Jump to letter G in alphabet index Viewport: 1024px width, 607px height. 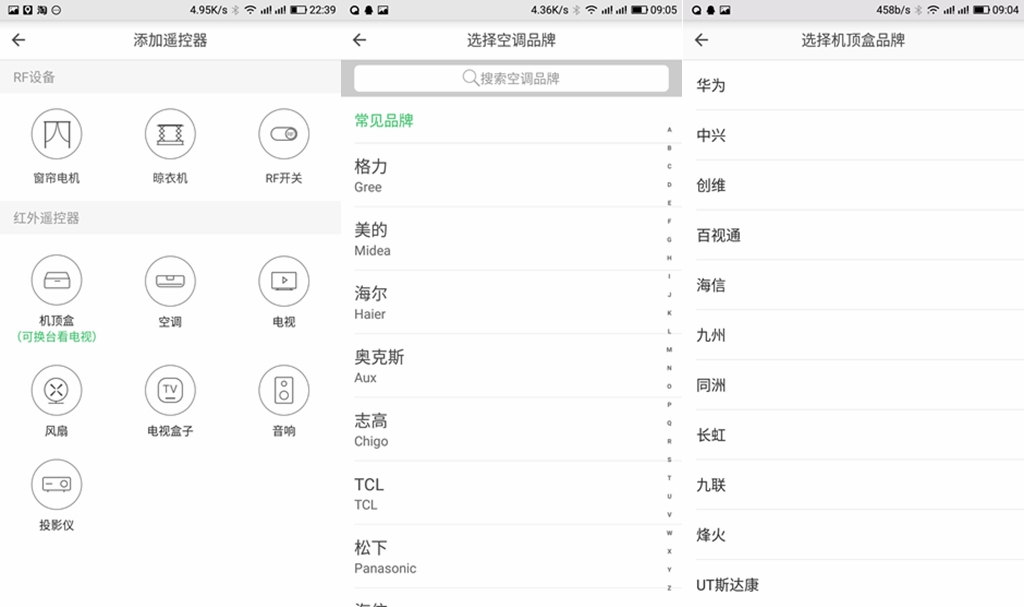pyautogui.click(x=669, y=240)
